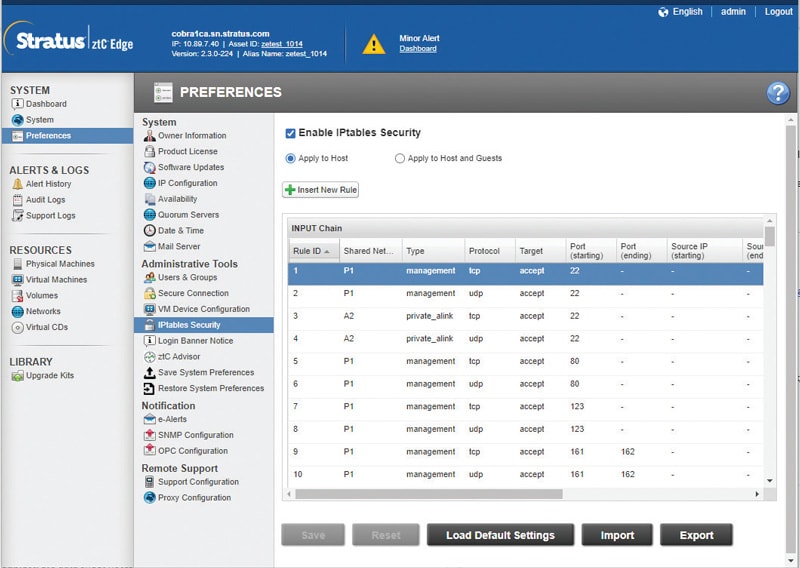Image resolution: width=800 pixels, height=568 pixels.
Task: Click the Virtual Machines monitor icon
Action: point(17,280)
